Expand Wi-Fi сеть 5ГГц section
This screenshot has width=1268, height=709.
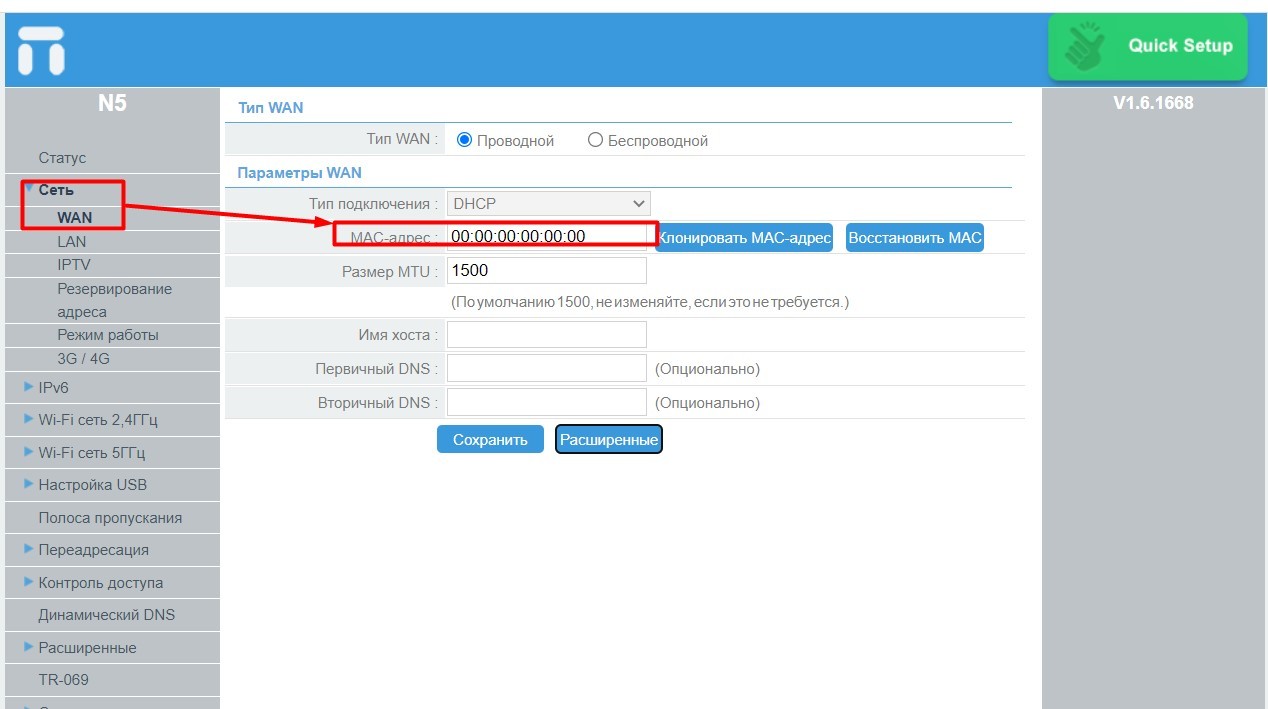coord(92,453)
